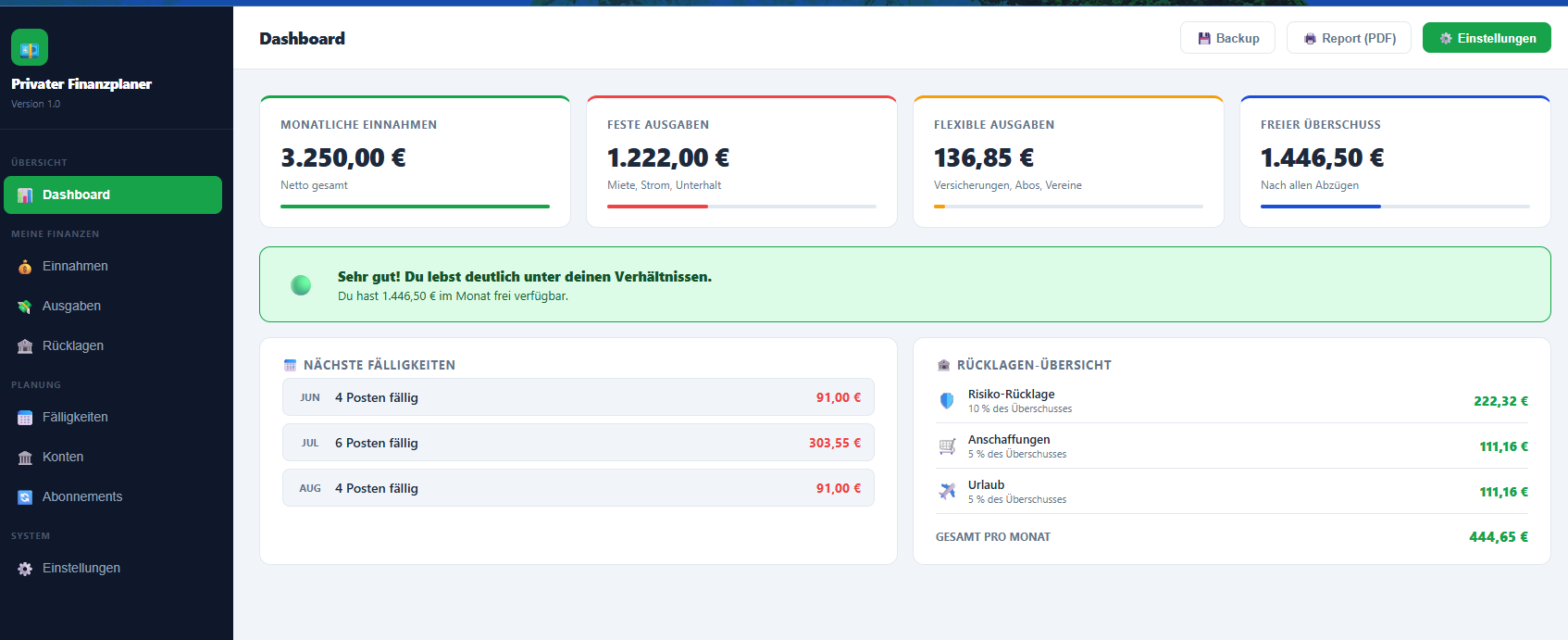This screenshot has height=640, width=1568.
Task: Click the Risiko-Rücklage label
Action: (1011, 394)
